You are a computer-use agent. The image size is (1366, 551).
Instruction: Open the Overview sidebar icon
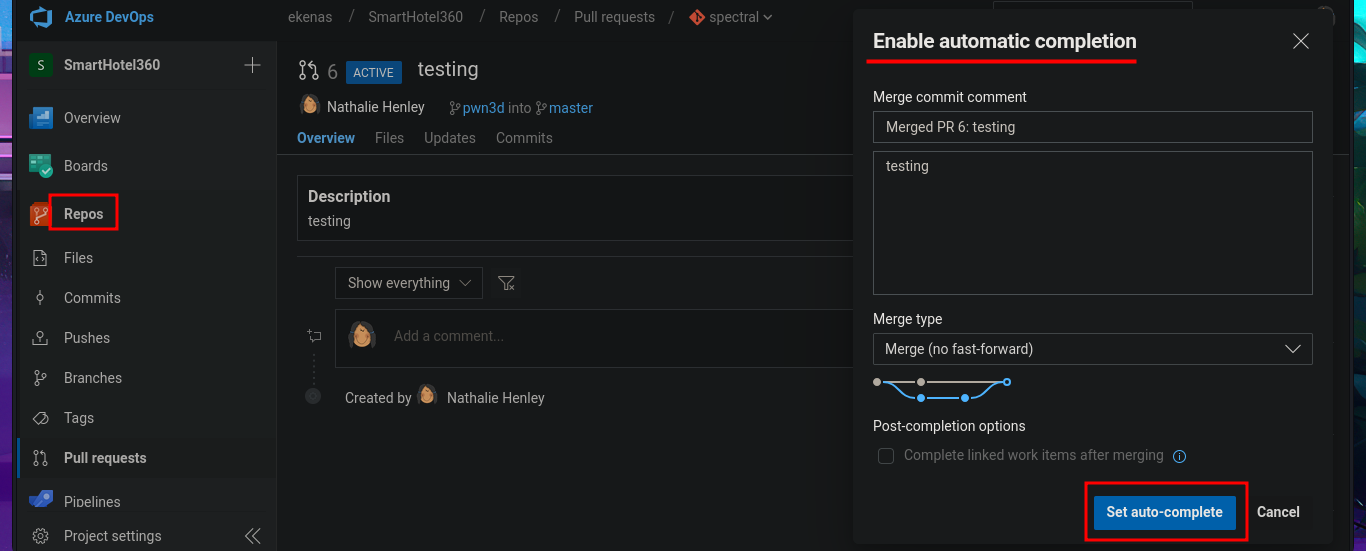pyautogui.click(x=40, y=118)
